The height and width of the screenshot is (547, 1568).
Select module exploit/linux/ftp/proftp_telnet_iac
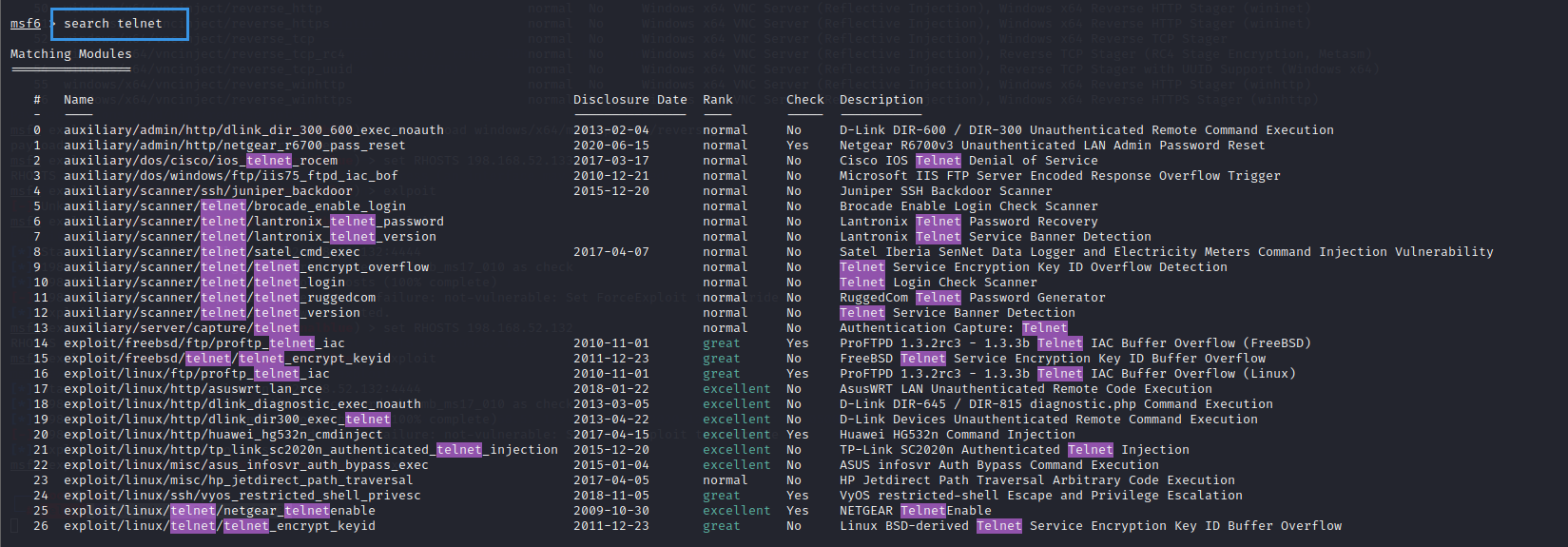click(x=197, y=374)
